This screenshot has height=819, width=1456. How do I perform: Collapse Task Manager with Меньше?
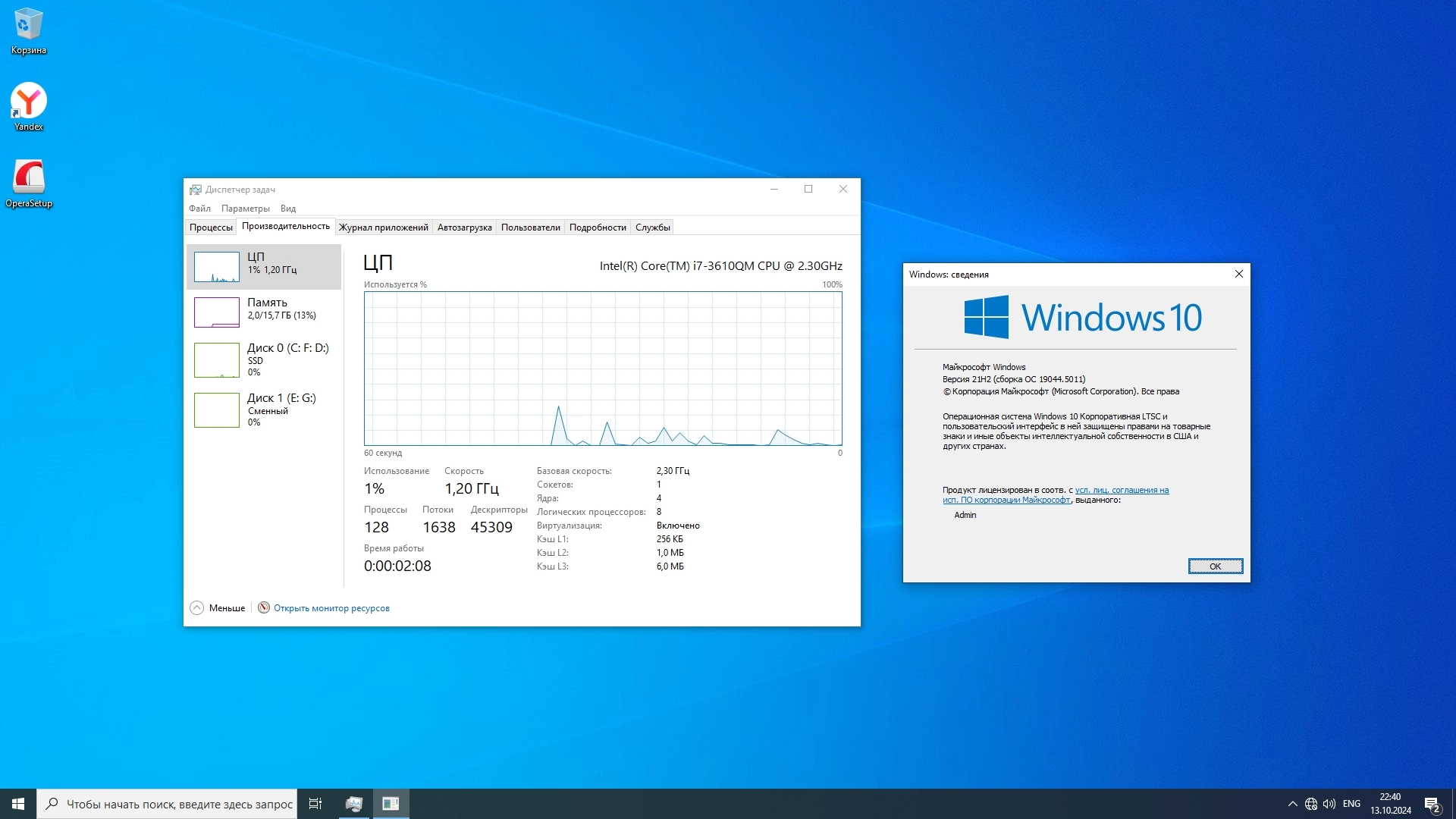tap(218, 608)
